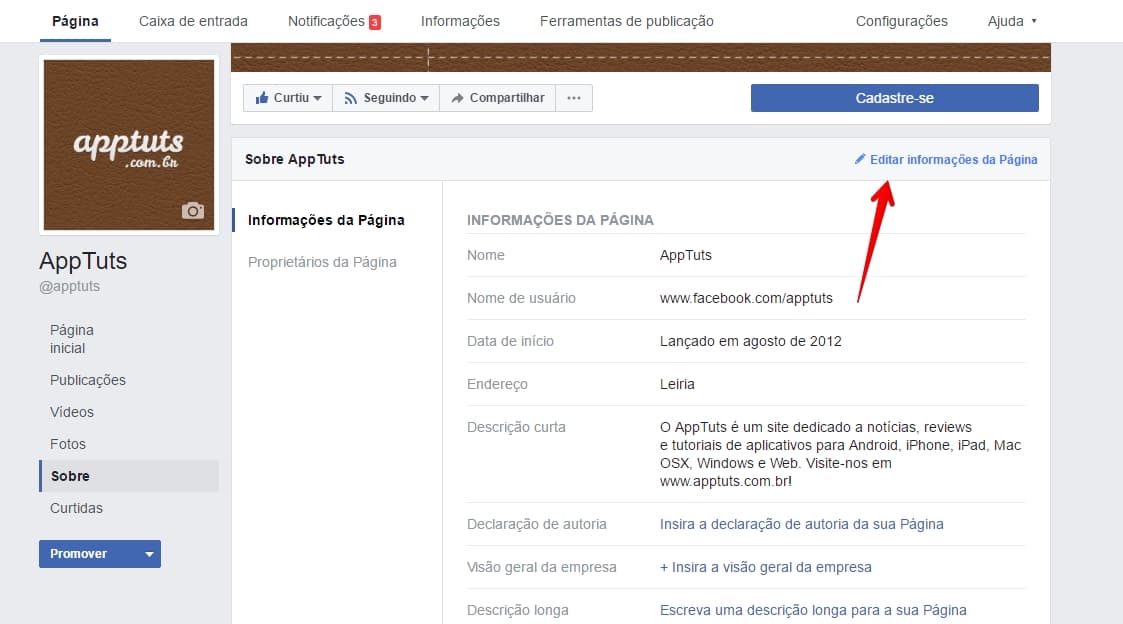Open Vídeos in the left sidebar
The width and height of the screenshot is (1123, 624).
coord(72,412)
